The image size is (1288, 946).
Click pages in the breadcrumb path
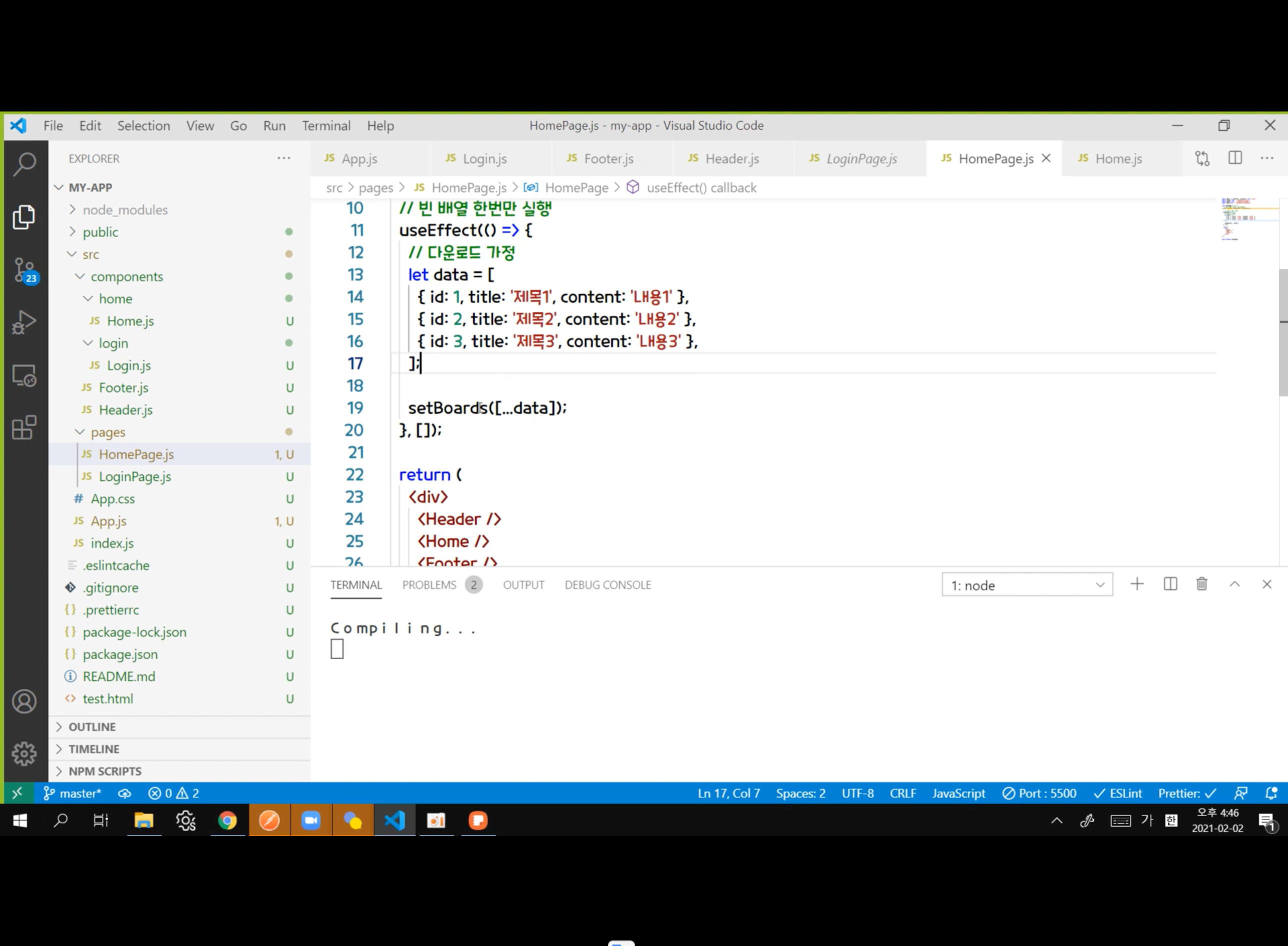tap(375, 188)
